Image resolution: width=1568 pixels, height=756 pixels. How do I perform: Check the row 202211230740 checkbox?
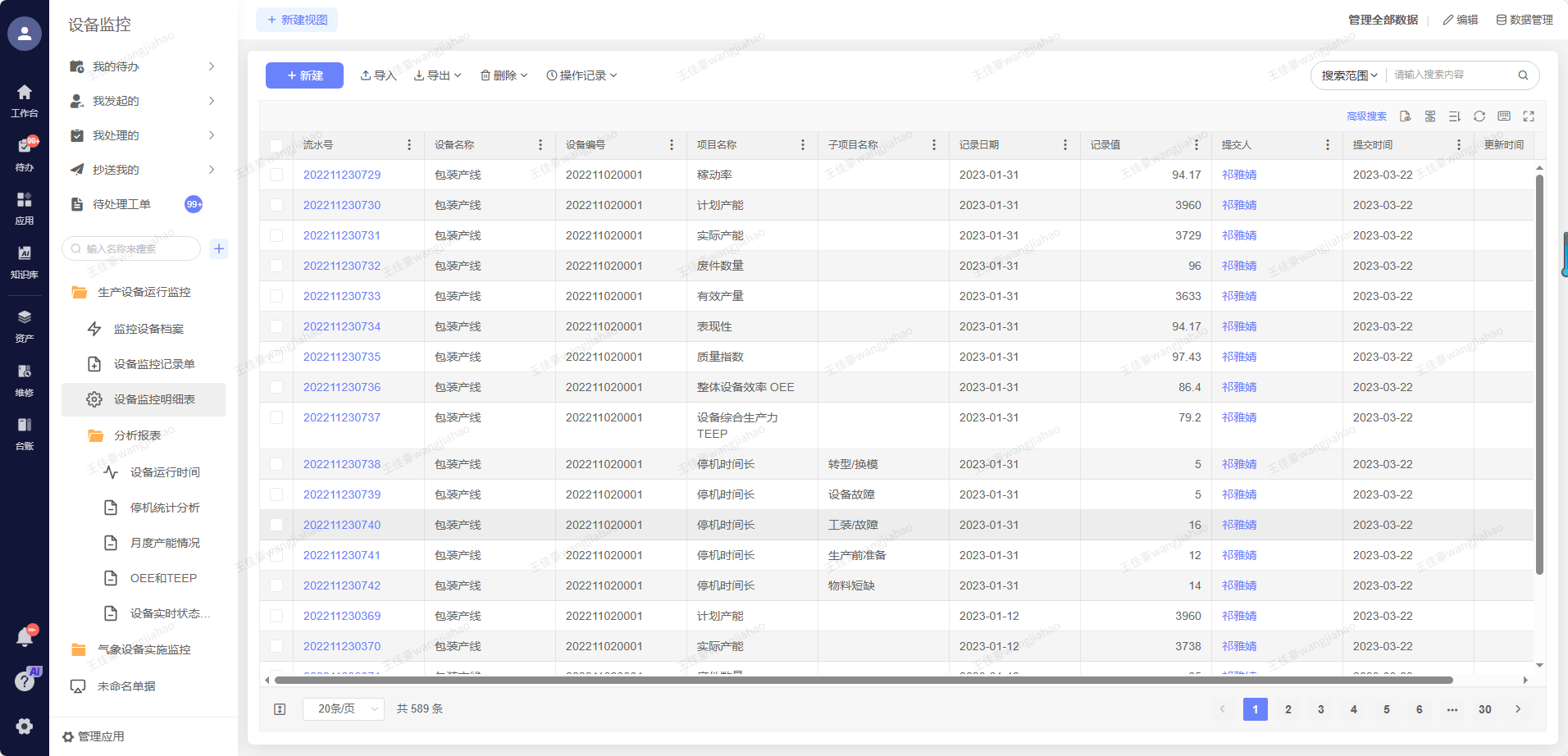click(276, 525)
